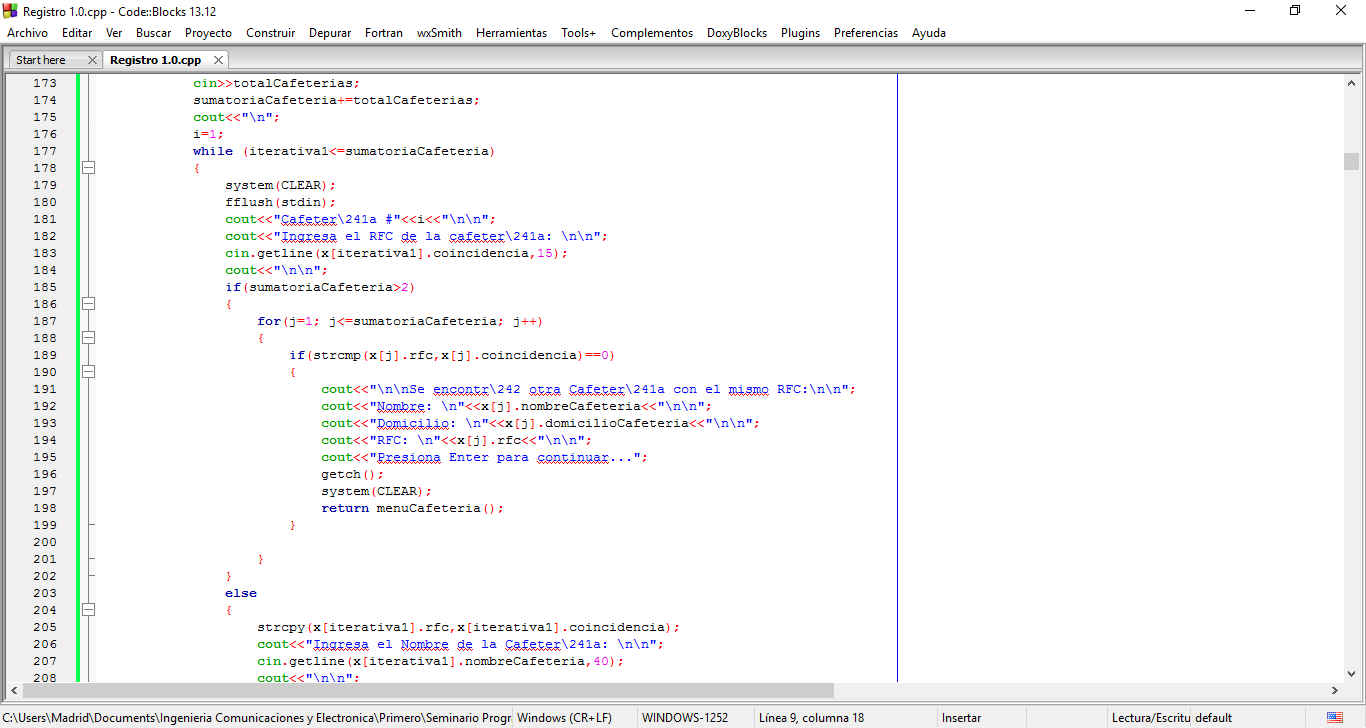
Task: Collapse the else block fold at line 204
Action: pos(88,610)
